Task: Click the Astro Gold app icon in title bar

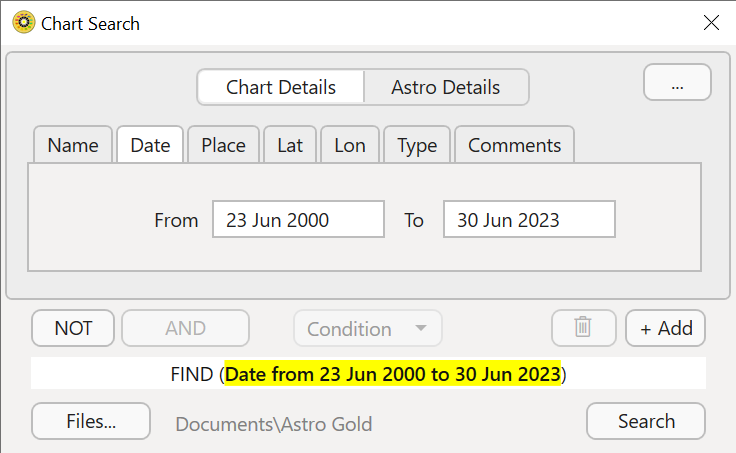Action: [x=23, y=23]
